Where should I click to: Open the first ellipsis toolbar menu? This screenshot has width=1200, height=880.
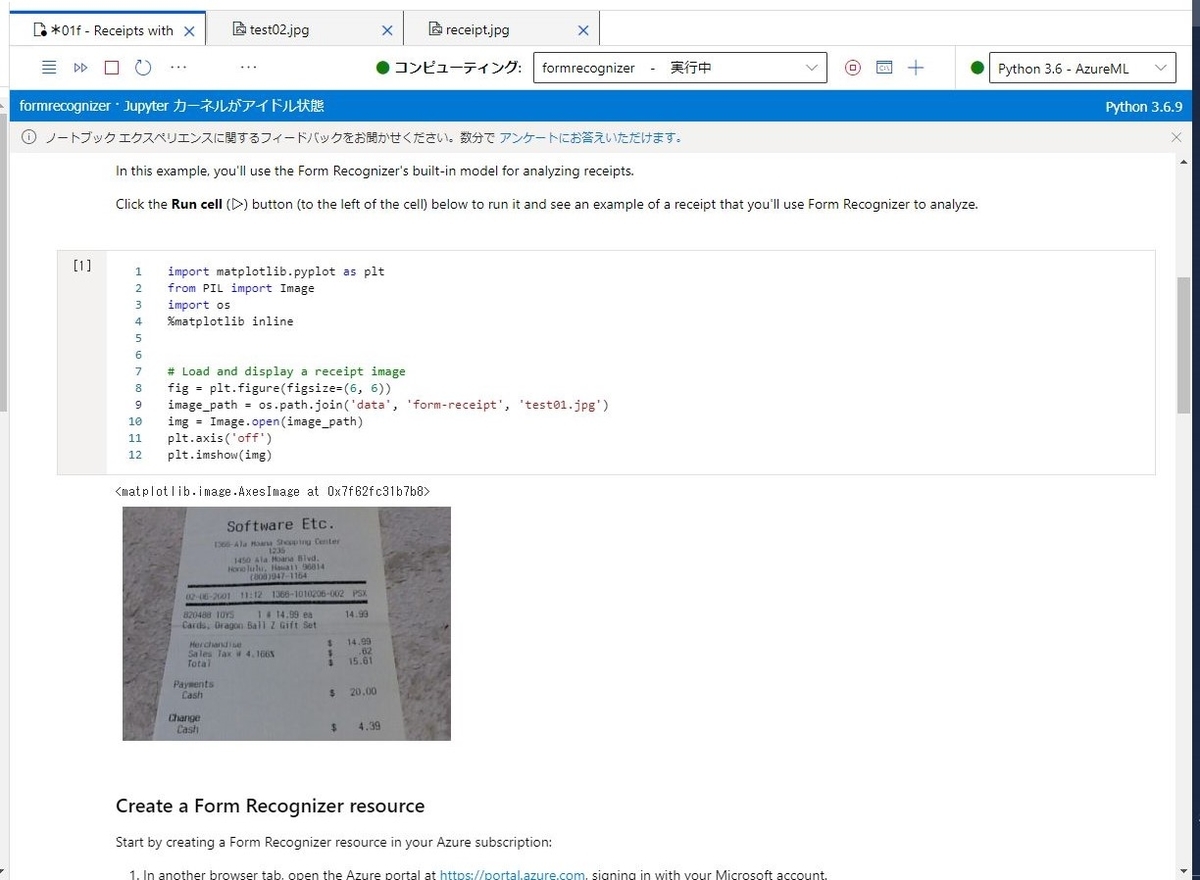178,68
